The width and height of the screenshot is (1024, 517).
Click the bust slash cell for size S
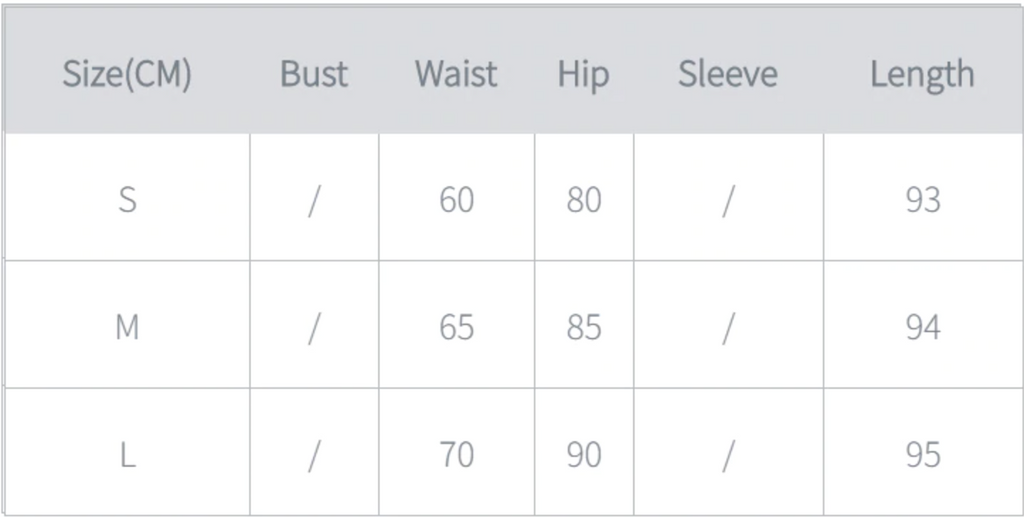(314, 200)
